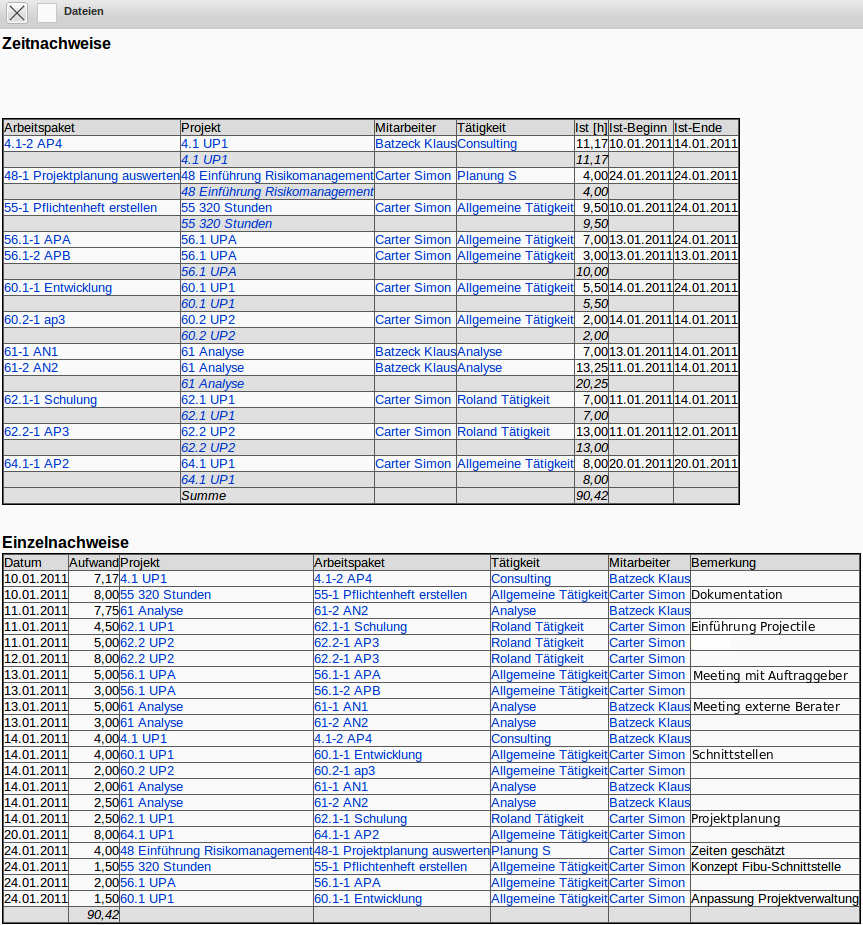This screenshot has height=925, width=863.
Task: Click the Bemerkung column header
Action: [723, 563]
